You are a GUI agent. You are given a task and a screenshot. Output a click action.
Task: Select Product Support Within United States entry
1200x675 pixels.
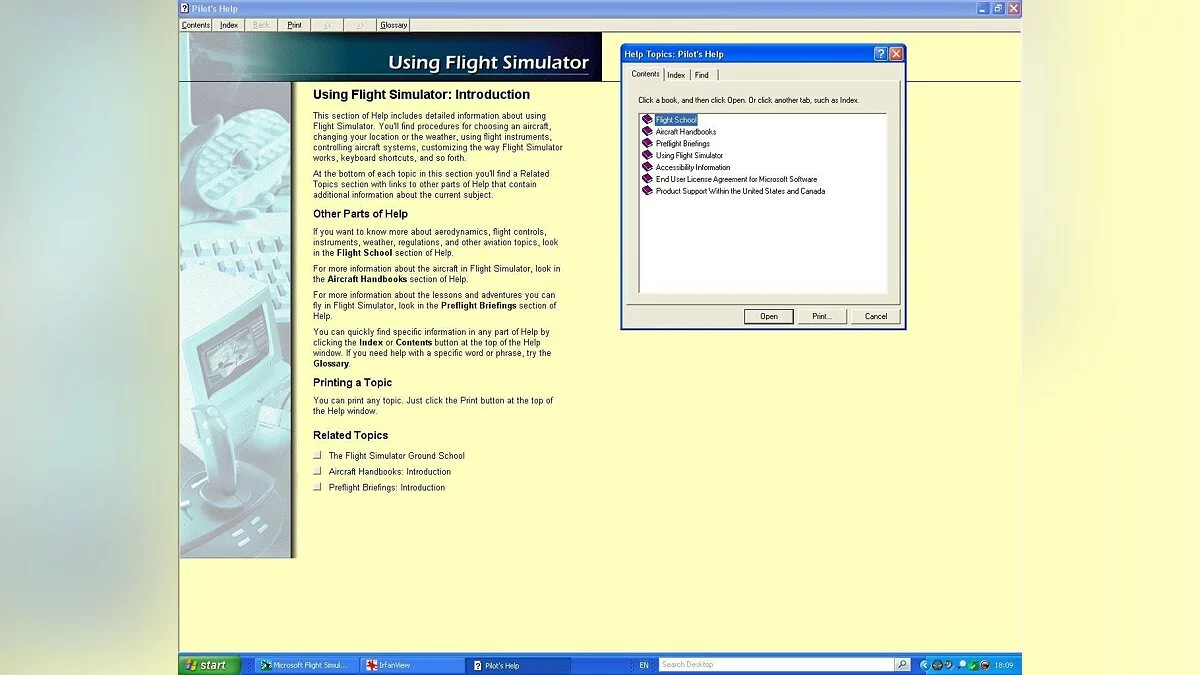[x=740, y=191]
